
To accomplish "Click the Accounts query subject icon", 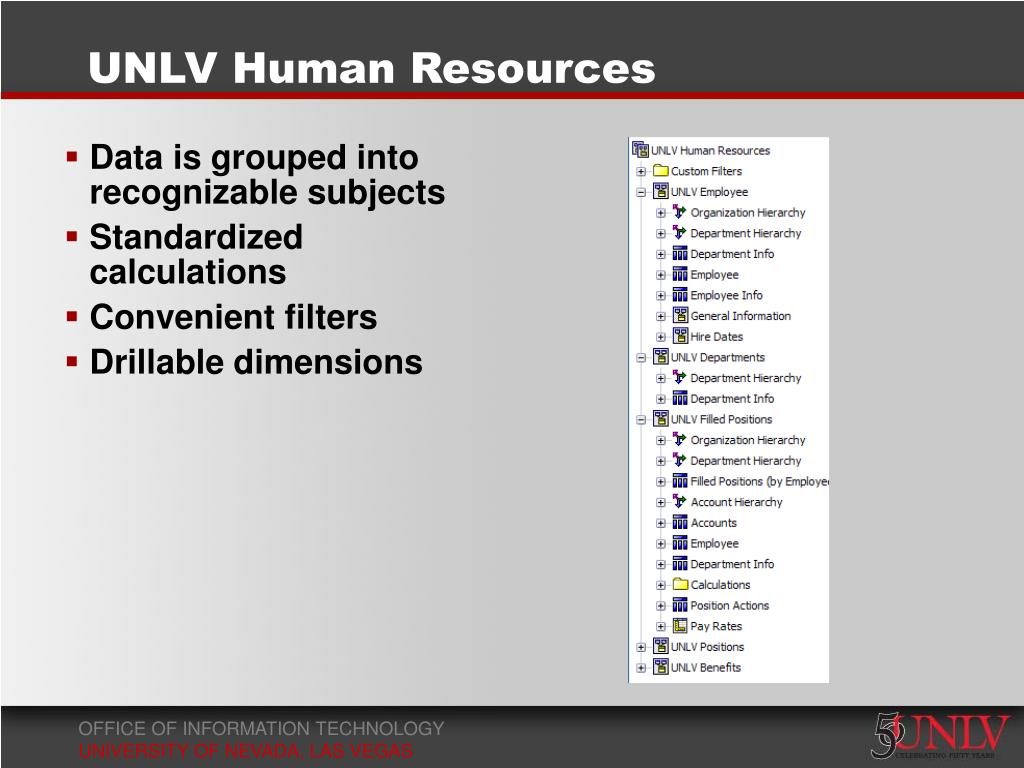I will [x=680, y=522].
